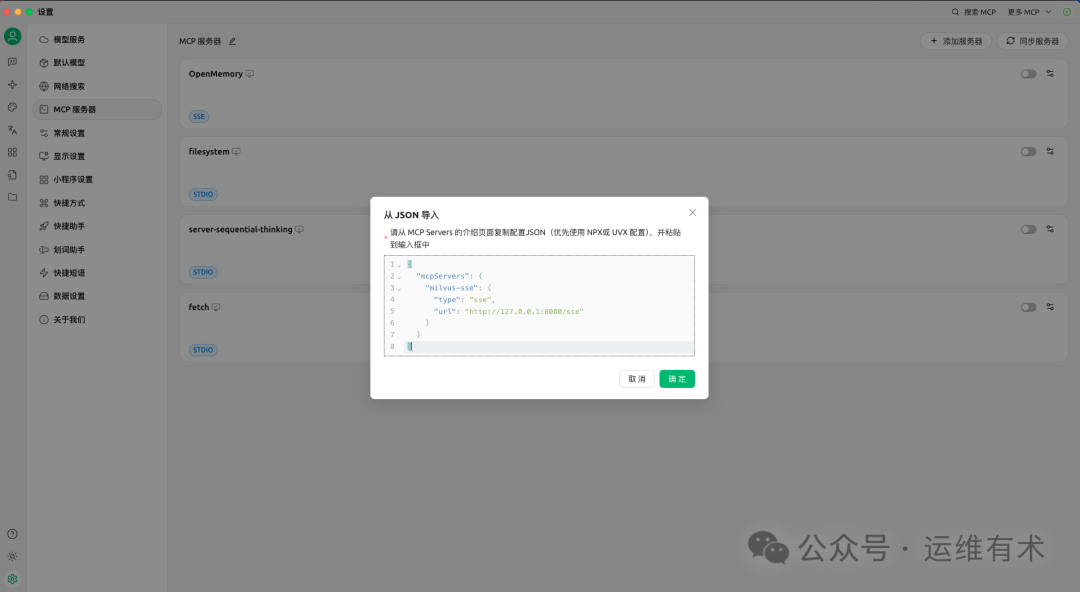The image size is (1080, 592).
Task: Close the 从 JSON 导入 dialog
Action: (x=693, y=213)
